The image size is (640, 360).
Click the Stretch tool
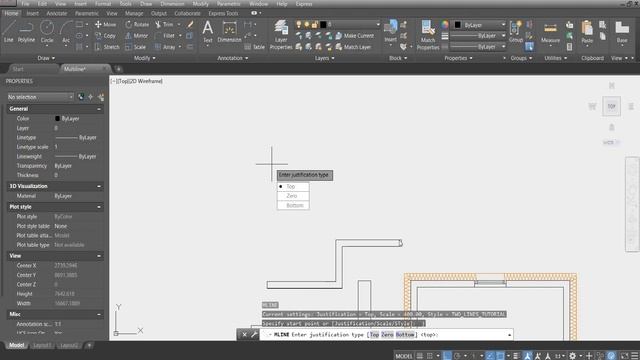(107, 47)
